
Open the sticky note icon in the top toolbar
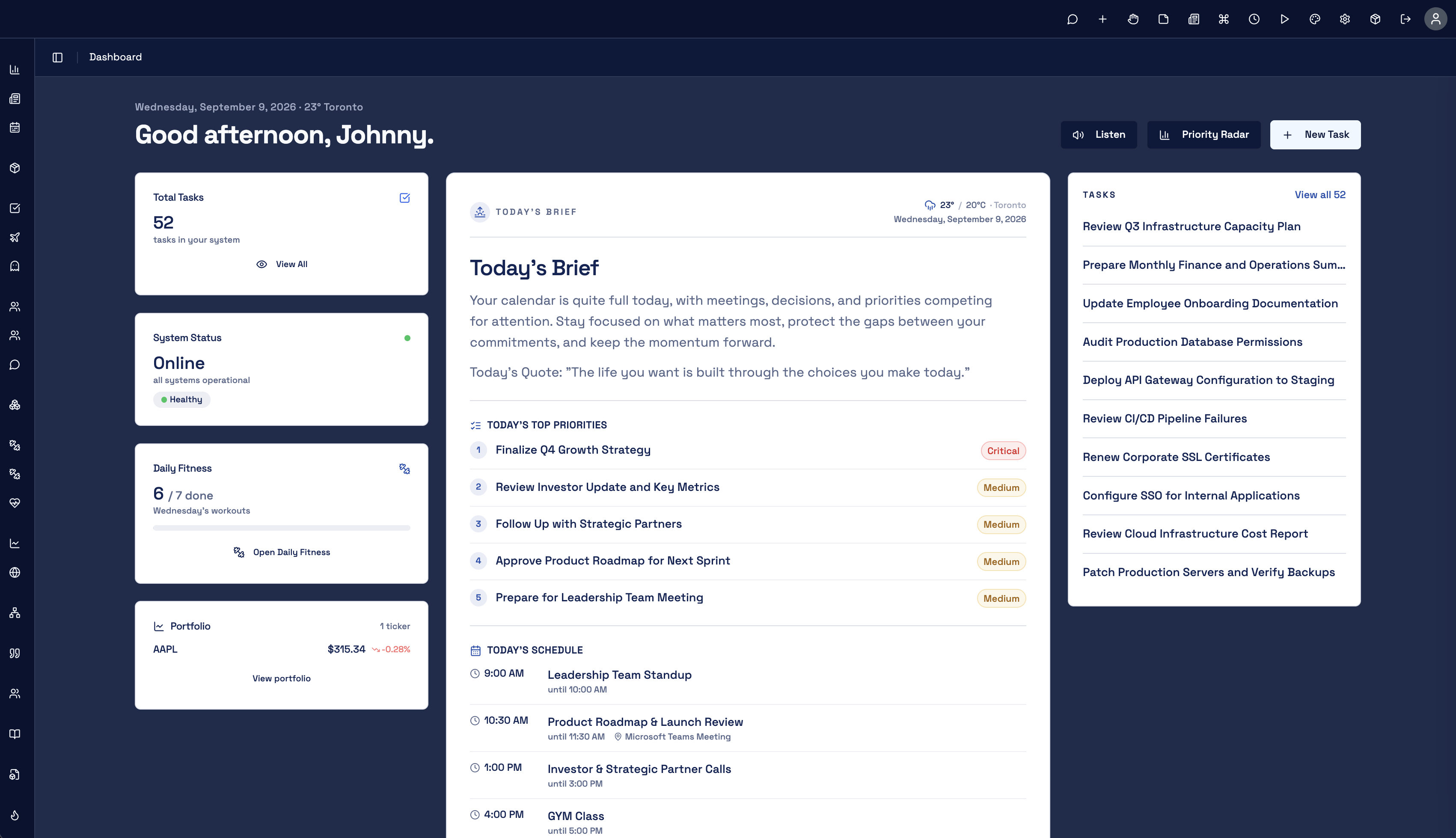pyautogui.click(x=1163, y=19)
